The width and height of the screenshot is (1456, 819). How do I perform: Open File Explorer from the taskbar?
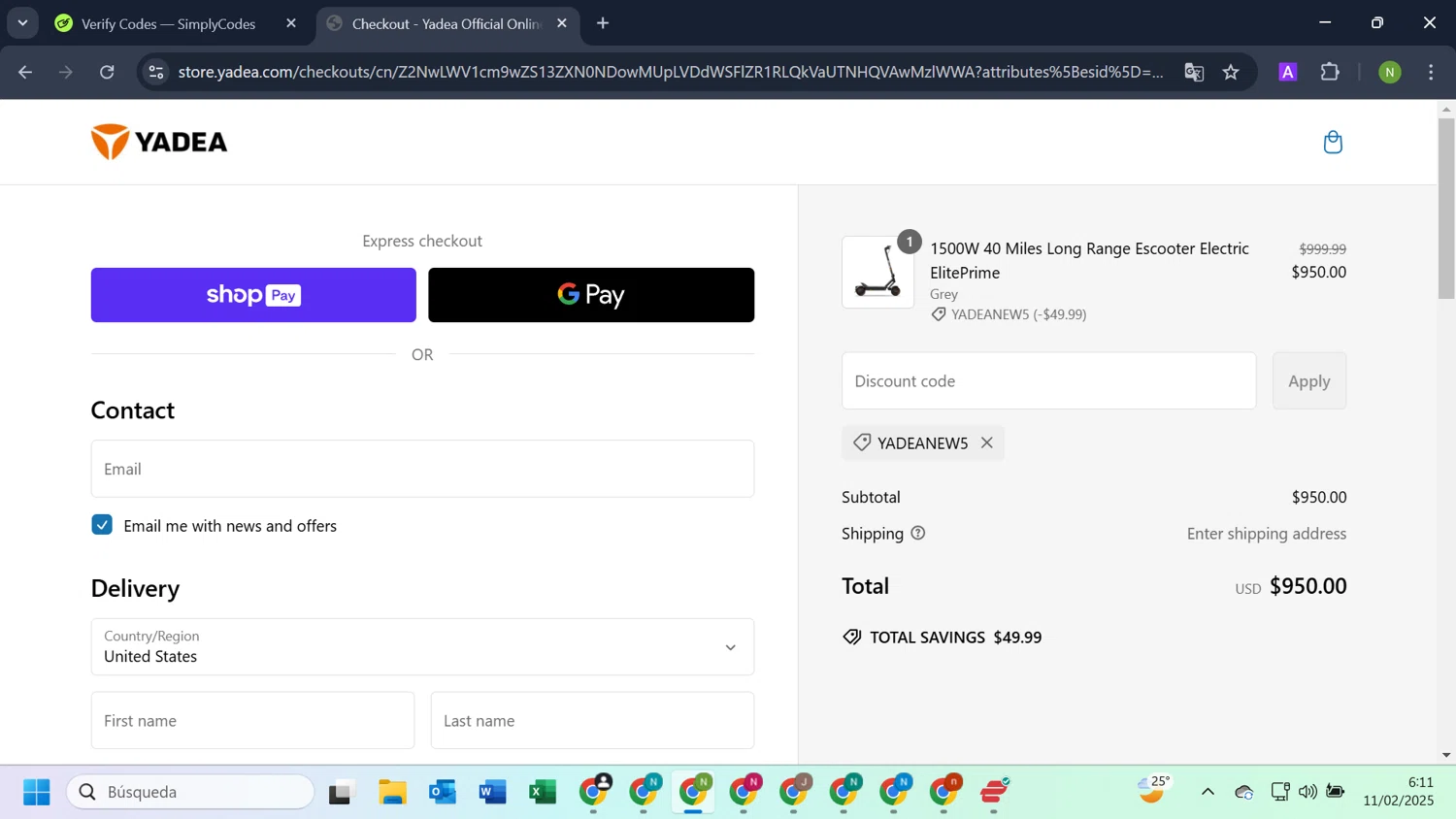coord(392,792)
